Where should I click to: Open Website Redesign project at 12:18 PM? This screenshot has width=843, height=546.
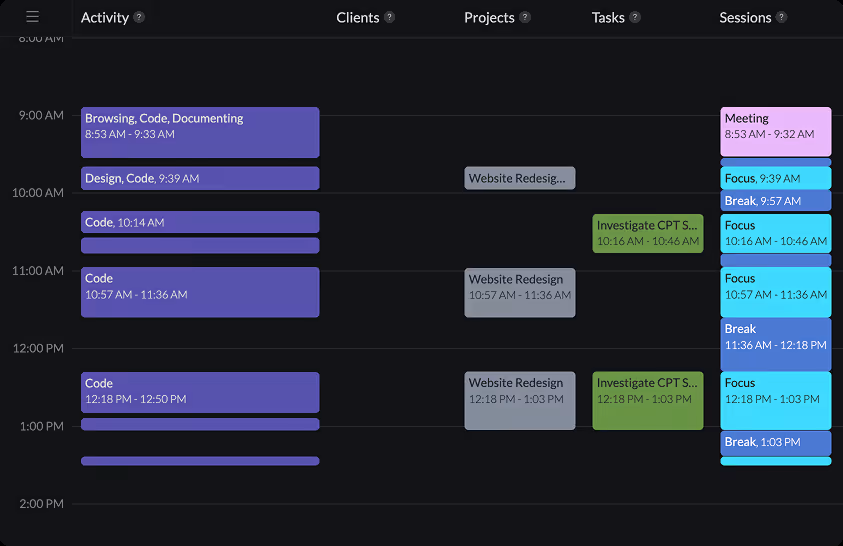[519, 400]
